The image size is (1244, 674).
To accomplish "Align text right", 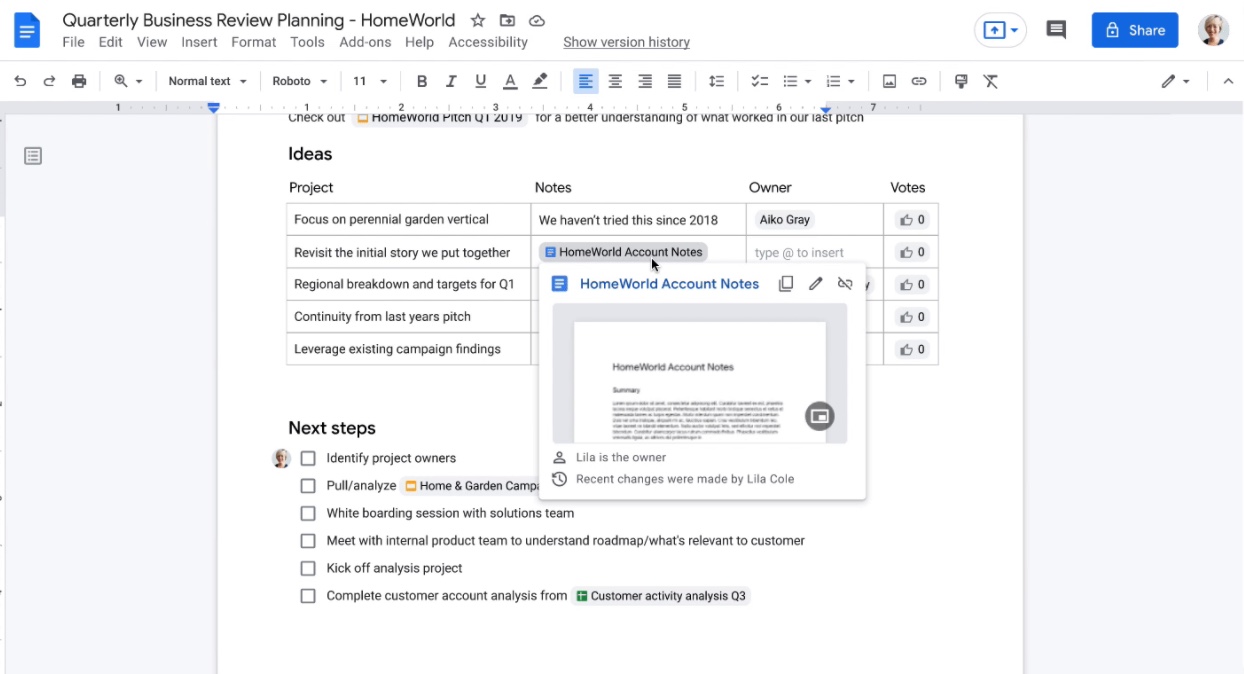I will tap(645, 81).
